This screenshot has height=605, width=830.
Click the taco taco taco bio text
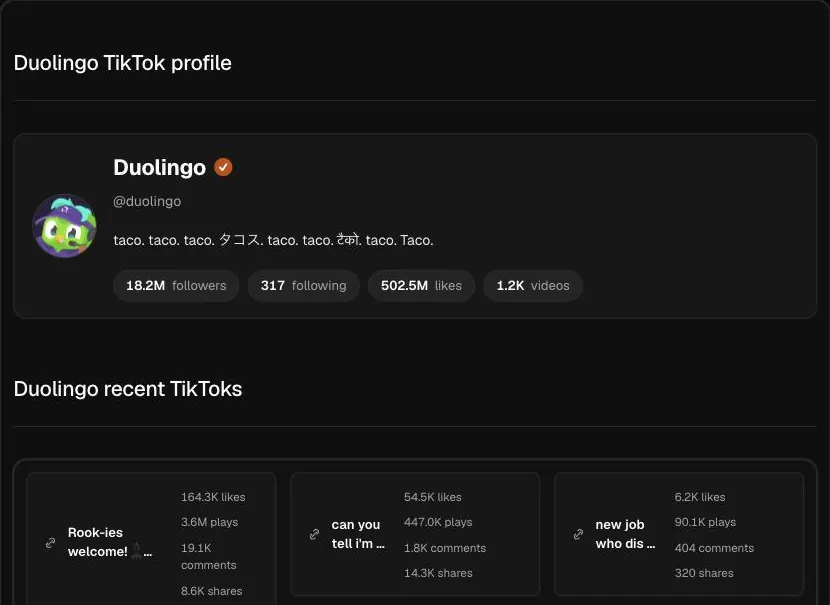click(x=273, y=240)
